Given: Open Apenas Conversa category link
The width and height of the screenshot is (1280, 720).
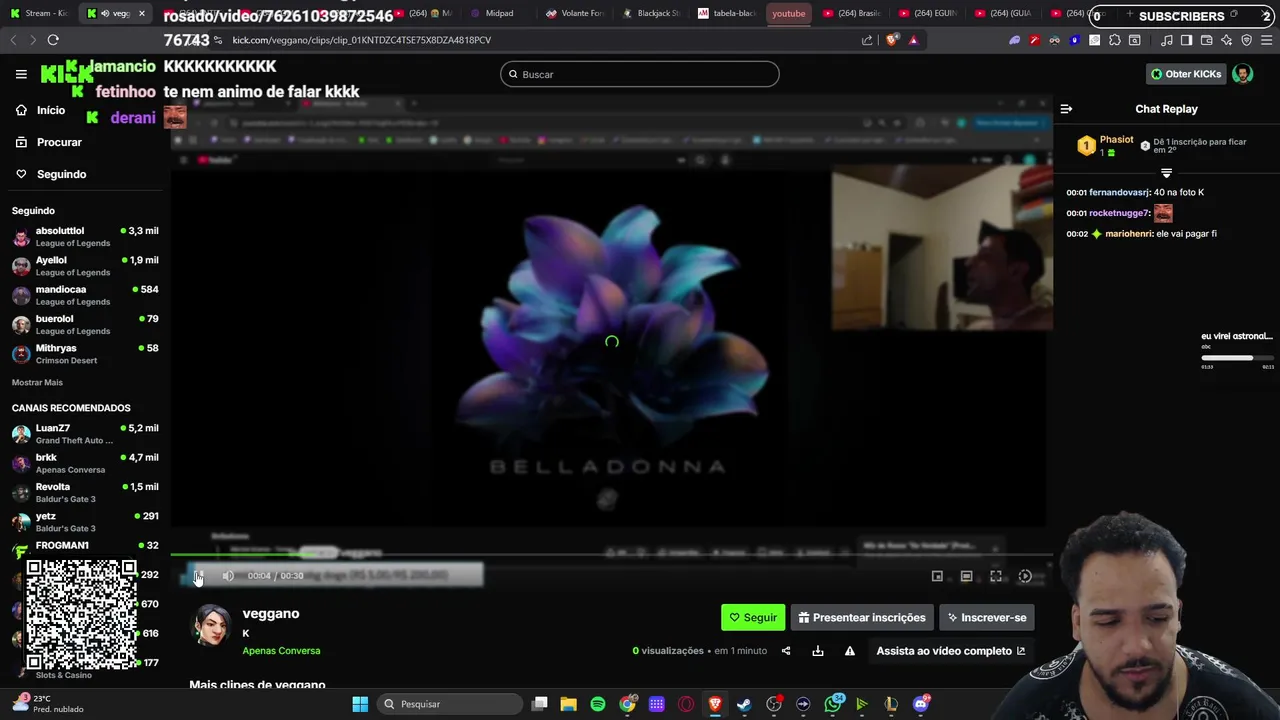Looking at the screenshot, I should [281, 651].
